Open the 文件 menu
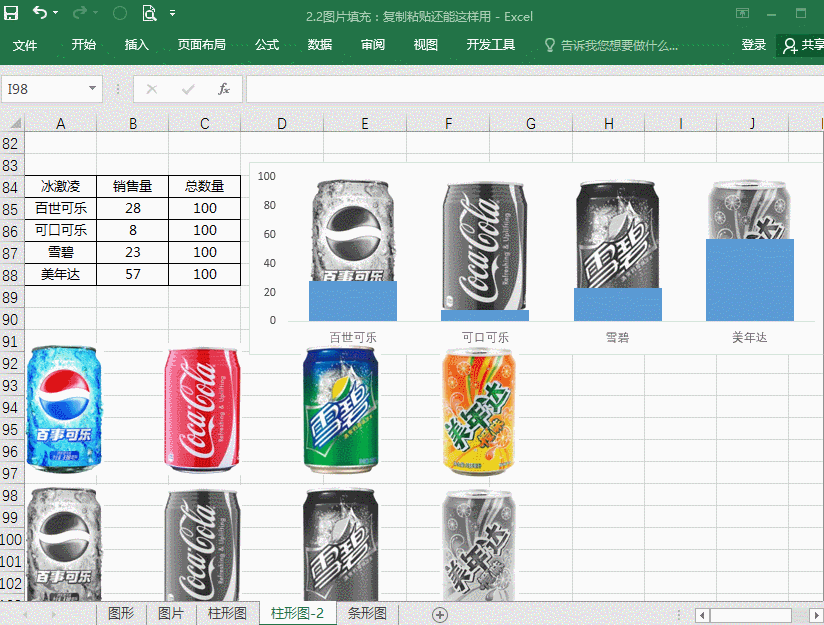 coord(25,45)
